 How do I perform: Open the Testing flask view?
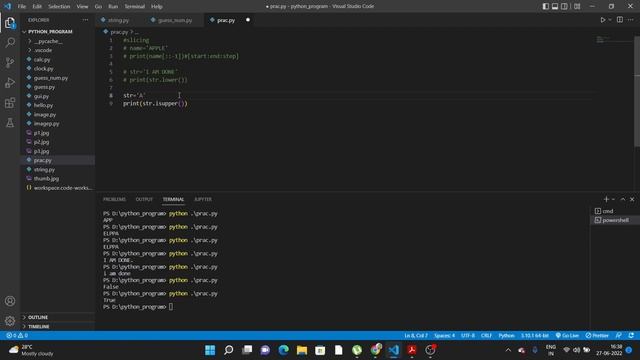[10, 122]
